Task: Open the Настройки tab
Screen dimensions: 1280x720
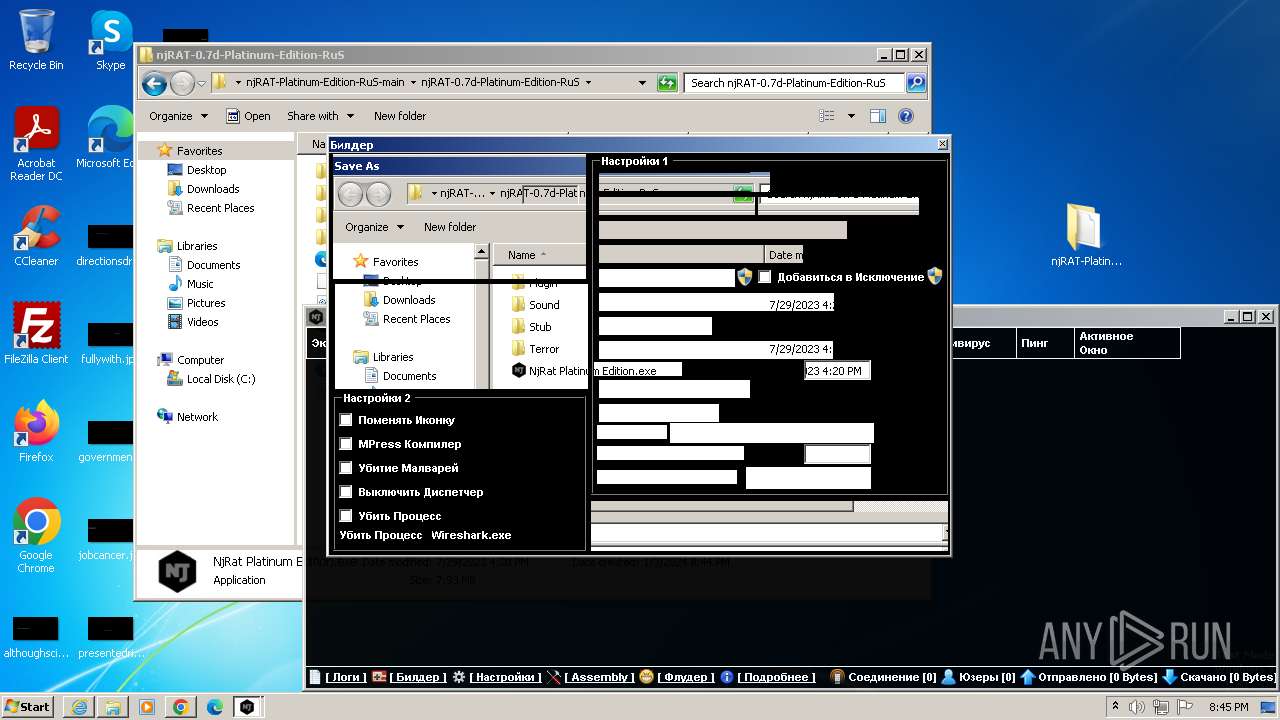Action: (505, 677)
